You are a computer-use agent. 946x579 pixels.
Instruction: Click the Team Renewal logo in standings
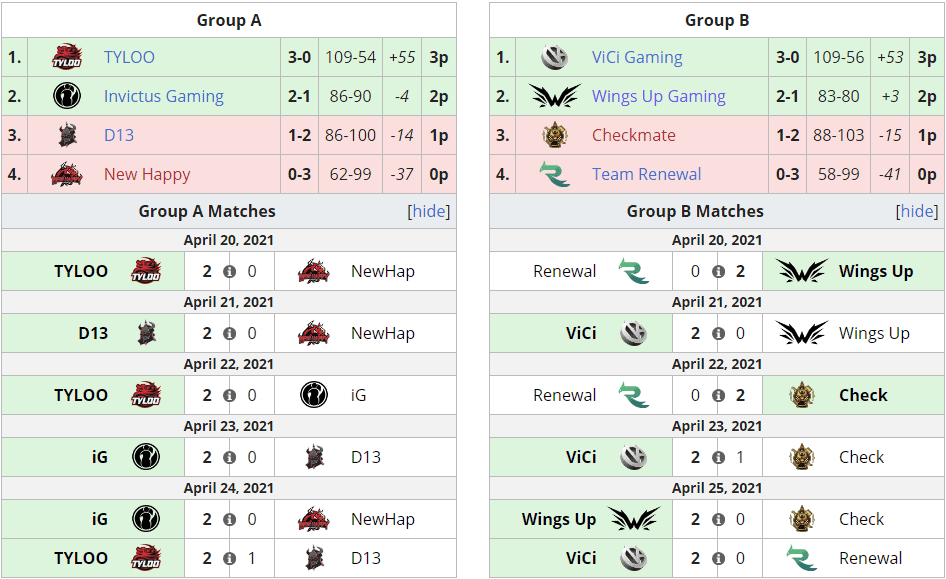tap(554, 174)
